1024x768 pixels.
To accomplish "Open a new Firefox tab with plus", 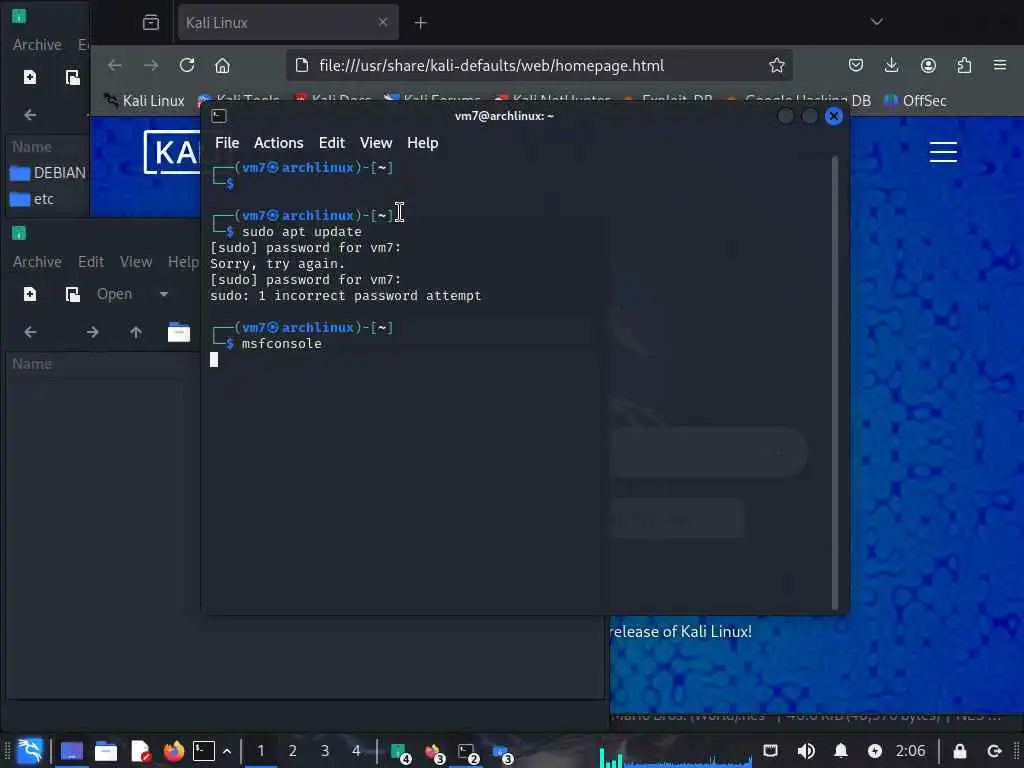I will (x=421, y=23).
